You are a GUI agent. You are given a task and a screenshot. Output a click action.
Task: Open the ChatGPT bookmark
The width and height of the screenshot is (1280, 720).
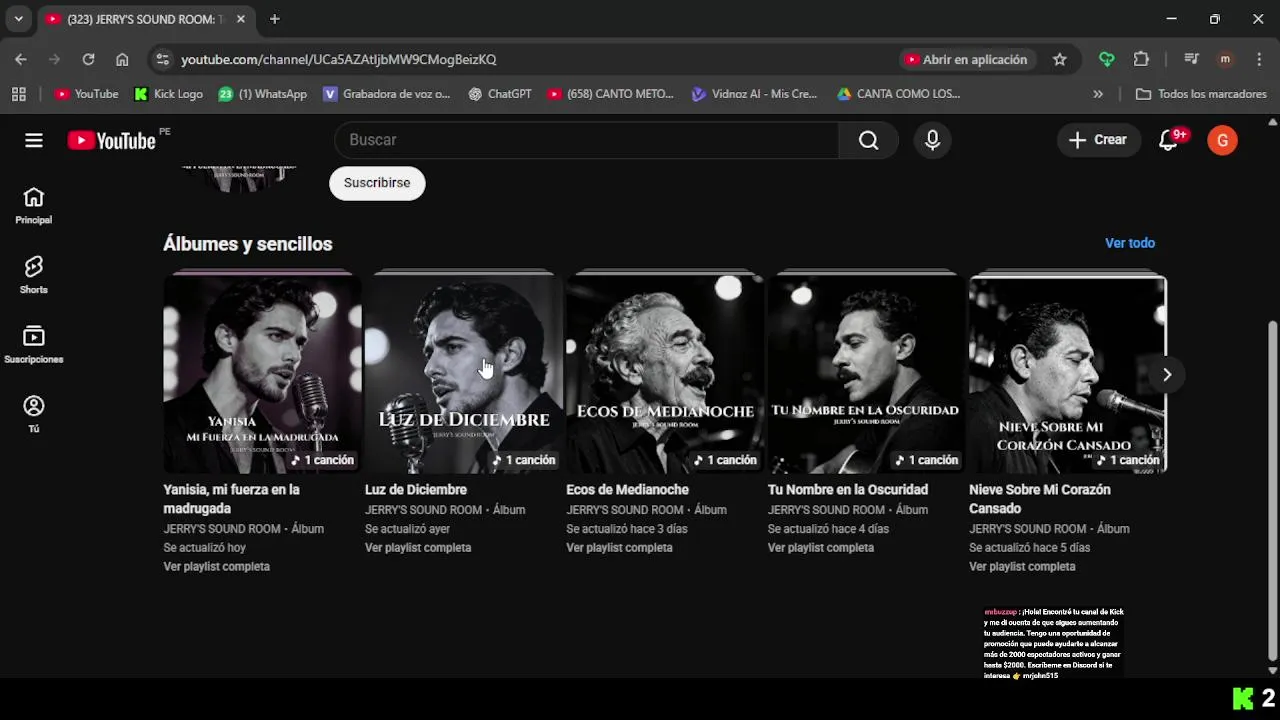coord(500,94)
